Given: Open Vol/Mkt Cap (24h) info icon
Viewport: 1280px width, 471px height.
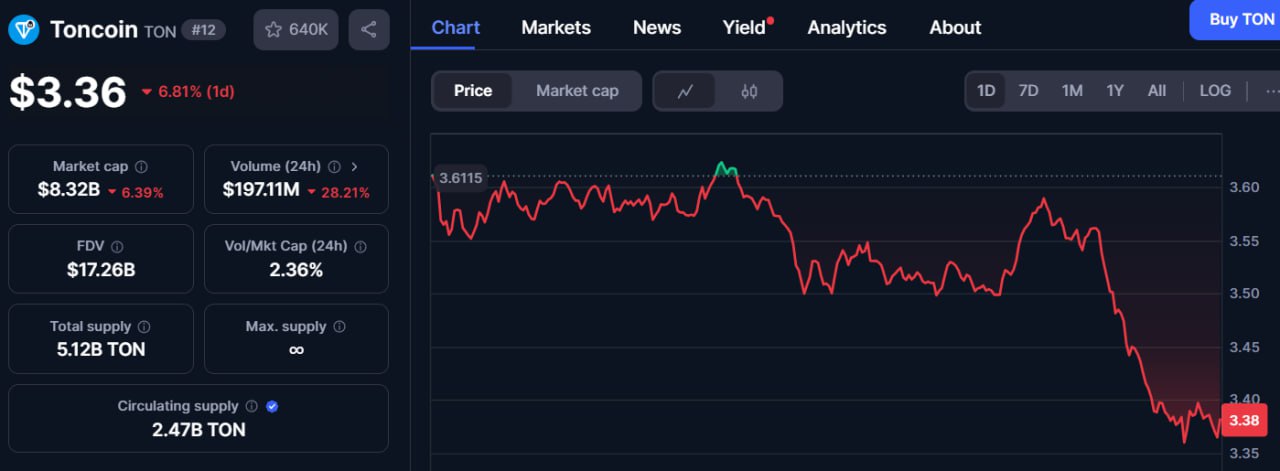Looking at the screenshot, I should pos(360,246).
